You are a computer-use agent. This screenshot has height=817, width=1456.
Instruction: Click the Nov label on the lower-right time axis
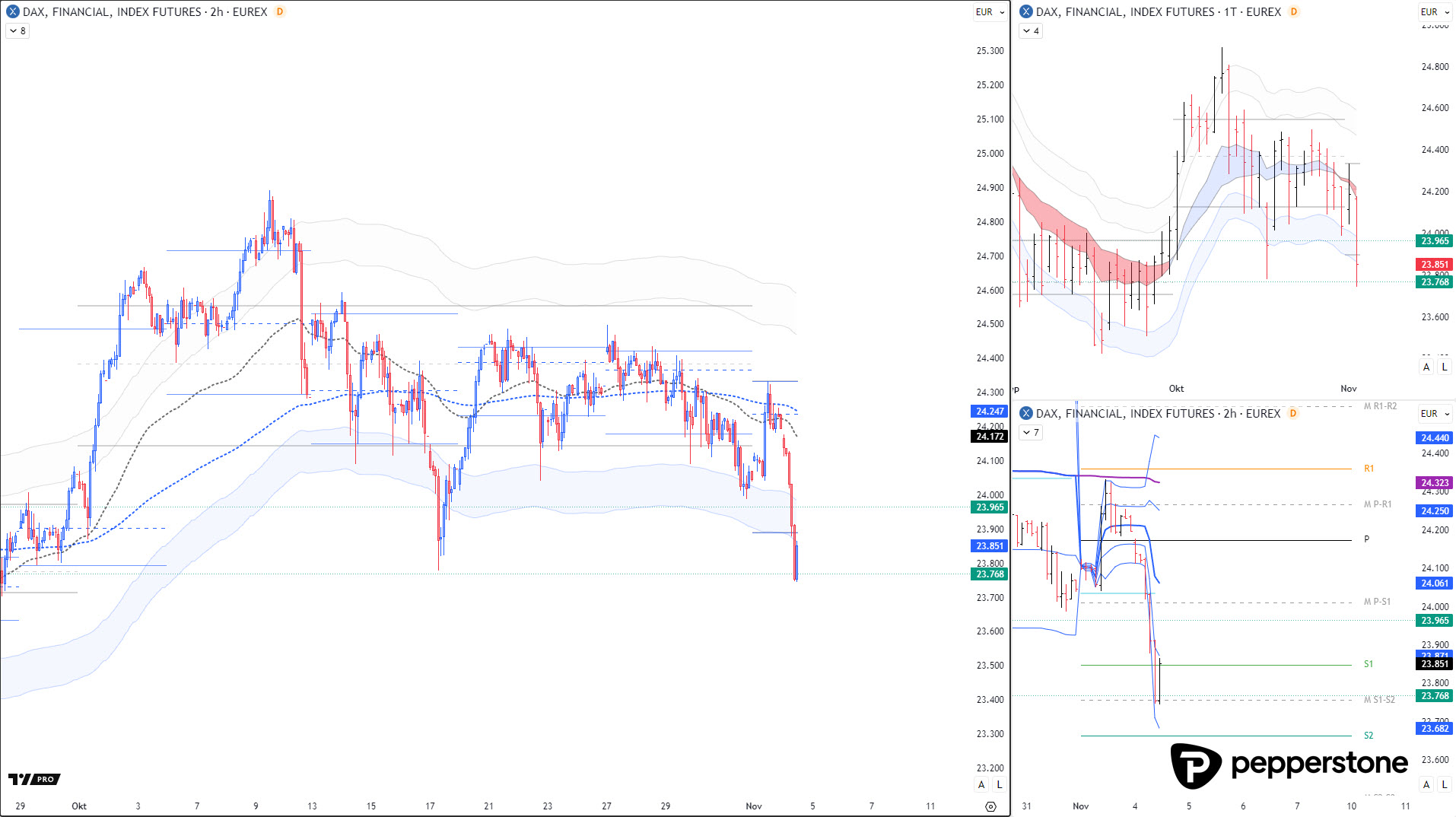point(1081,806)
